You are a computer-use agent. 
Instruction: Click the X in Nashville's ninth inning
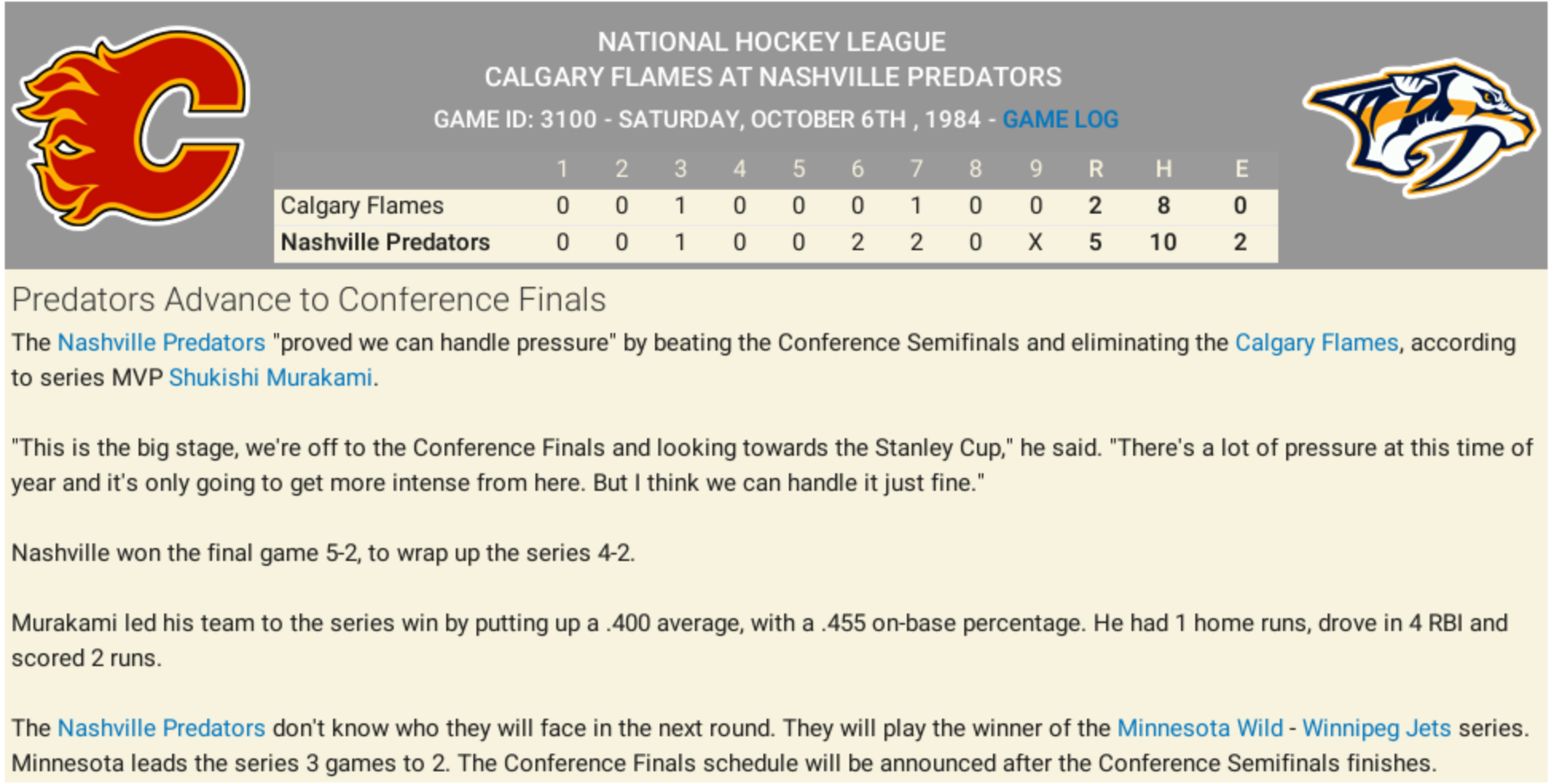click(x=1035, y=242)
